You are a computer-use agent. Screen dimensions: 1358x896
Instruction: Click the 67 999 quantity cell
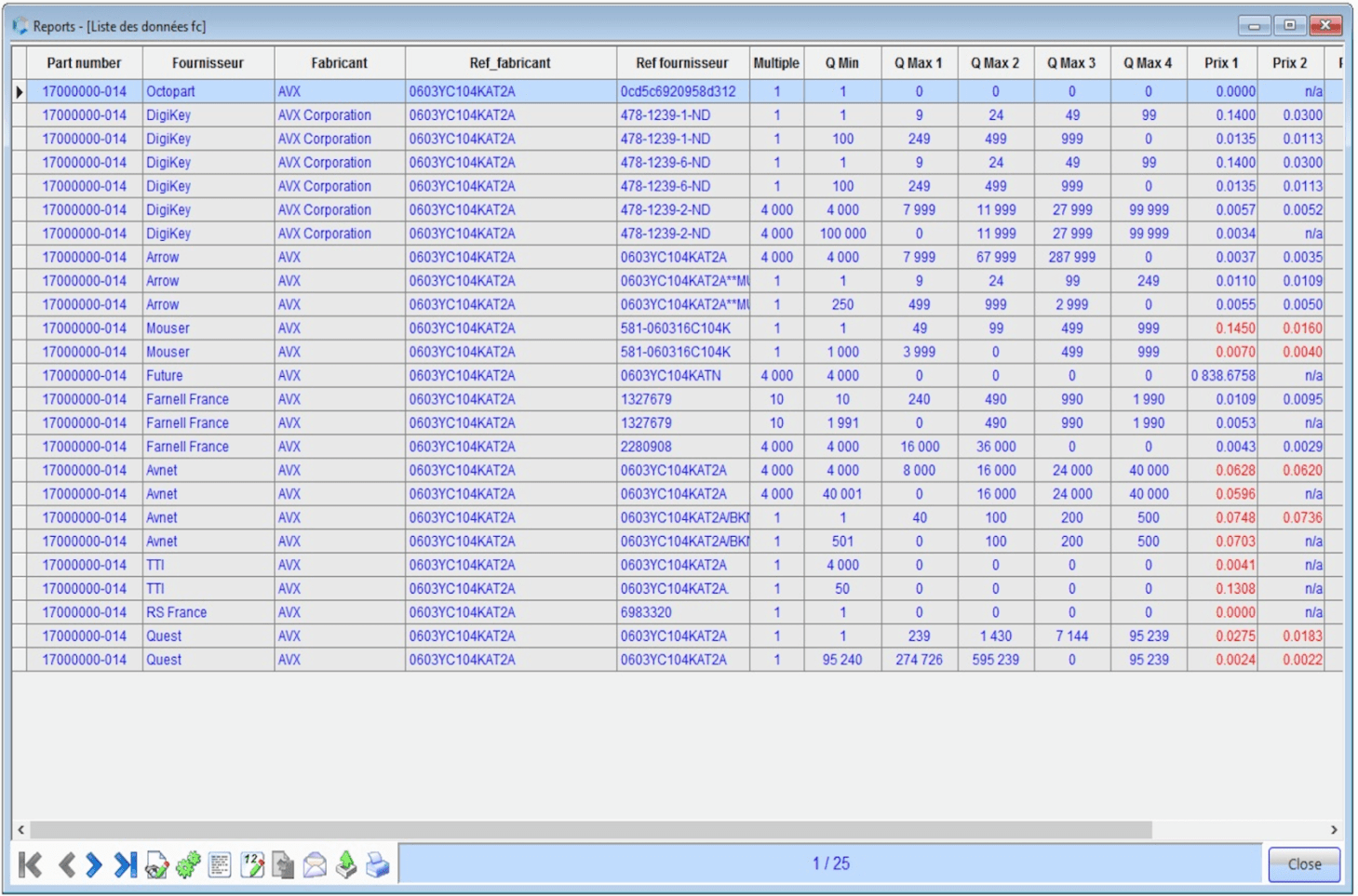tap(995, 258)
